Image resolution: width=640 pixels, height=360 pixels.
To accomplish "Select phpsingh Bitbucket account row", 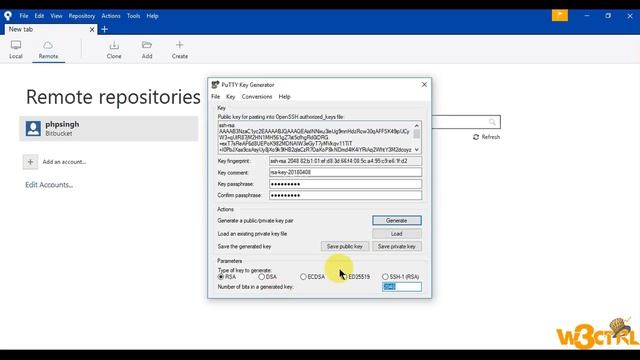I will pyautogui.click(x=109, y=128).
